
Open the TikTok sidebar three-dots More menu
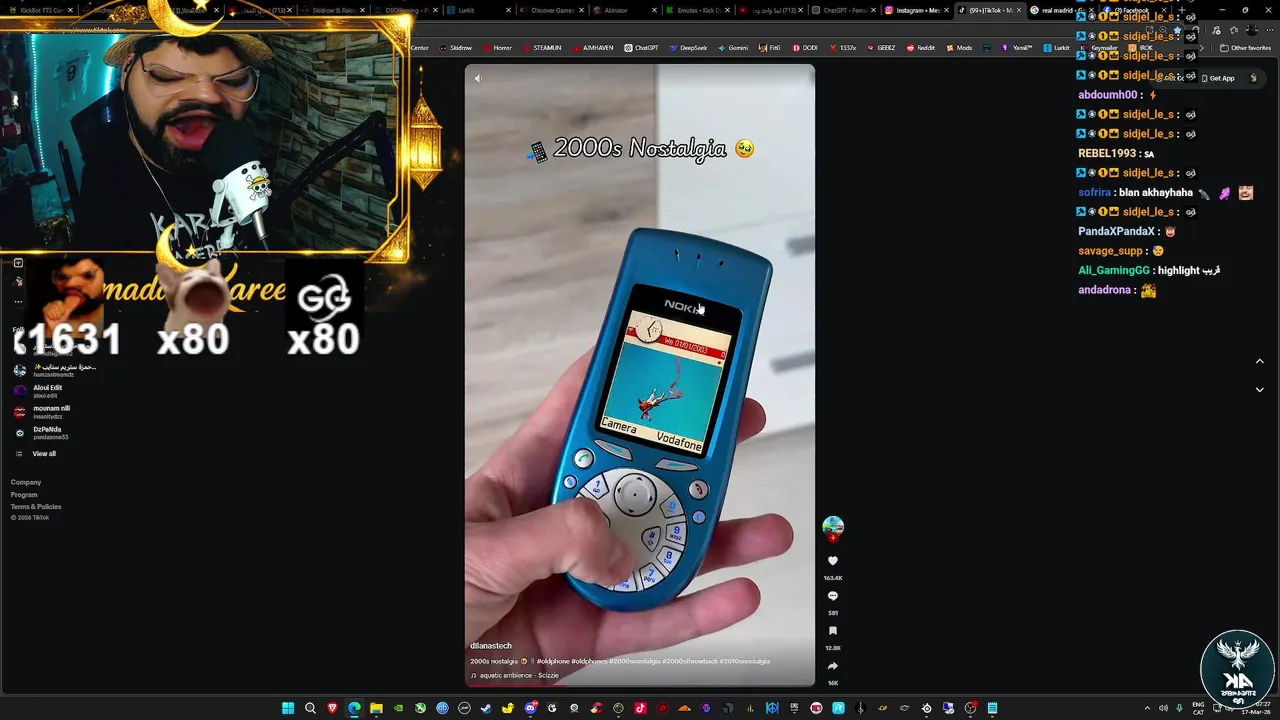[x=18, y=301]
